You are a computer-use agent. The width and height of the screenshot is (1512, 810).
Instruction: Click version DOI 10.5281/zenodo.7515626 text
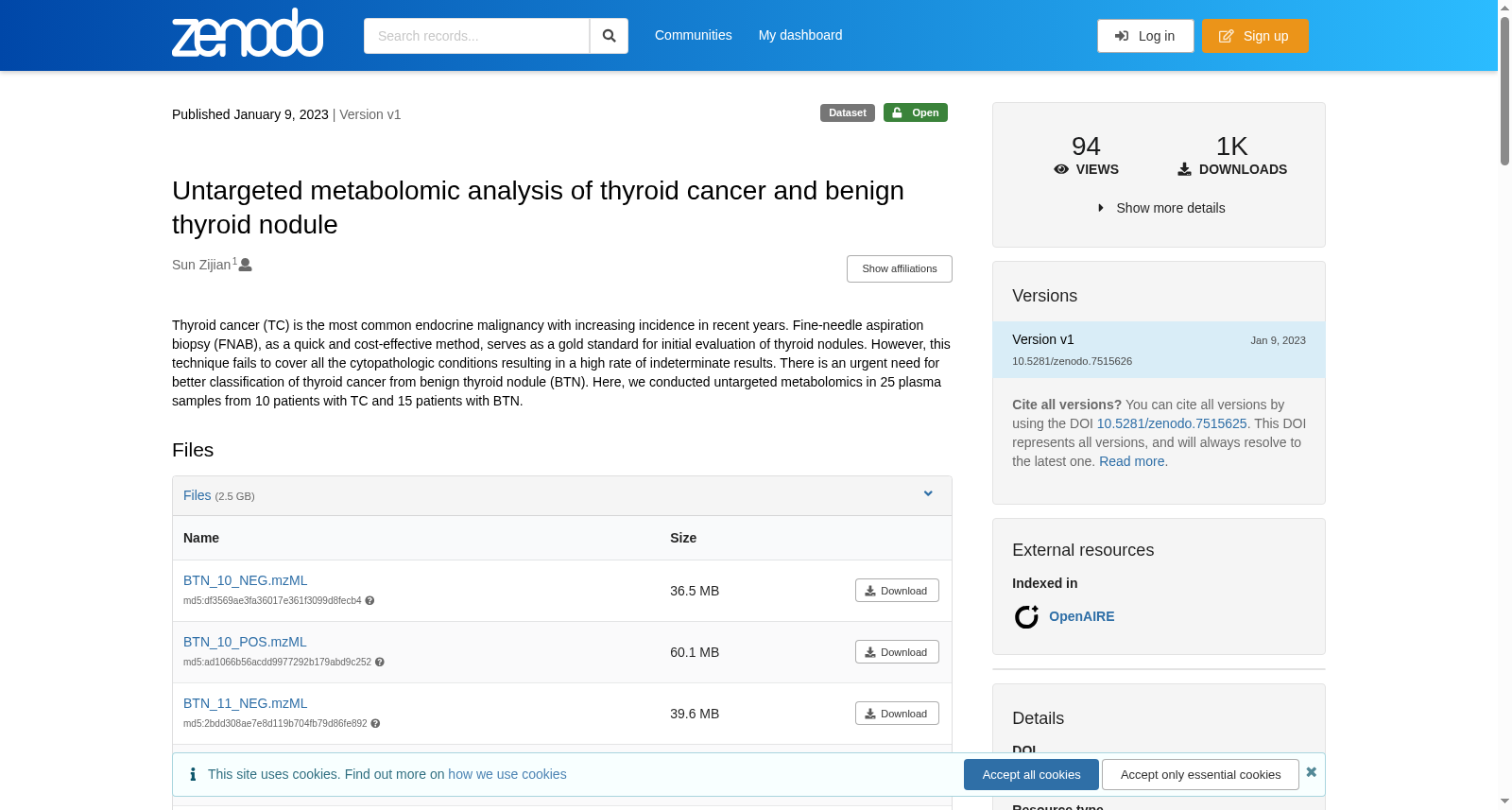[x=1072, y=361]
